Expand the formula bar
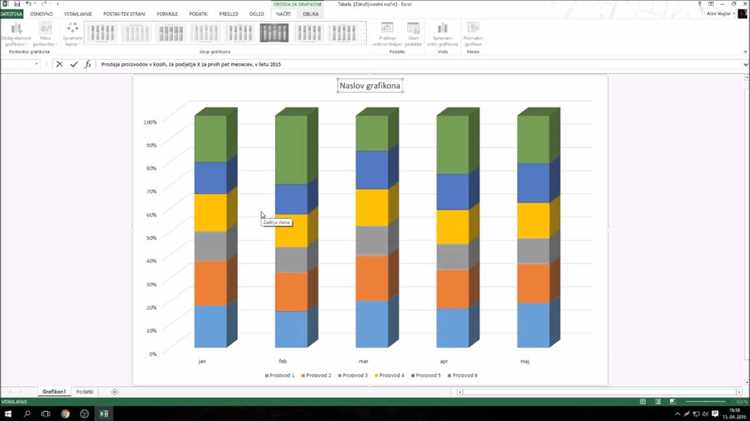This screenshot has width=750, height=421. (x=745, y=65)
